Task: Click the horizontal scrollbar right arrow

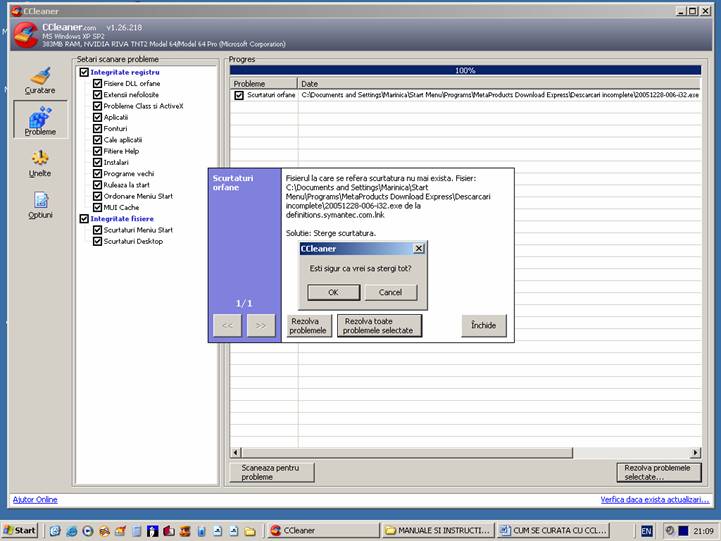Action: point(696,453)
